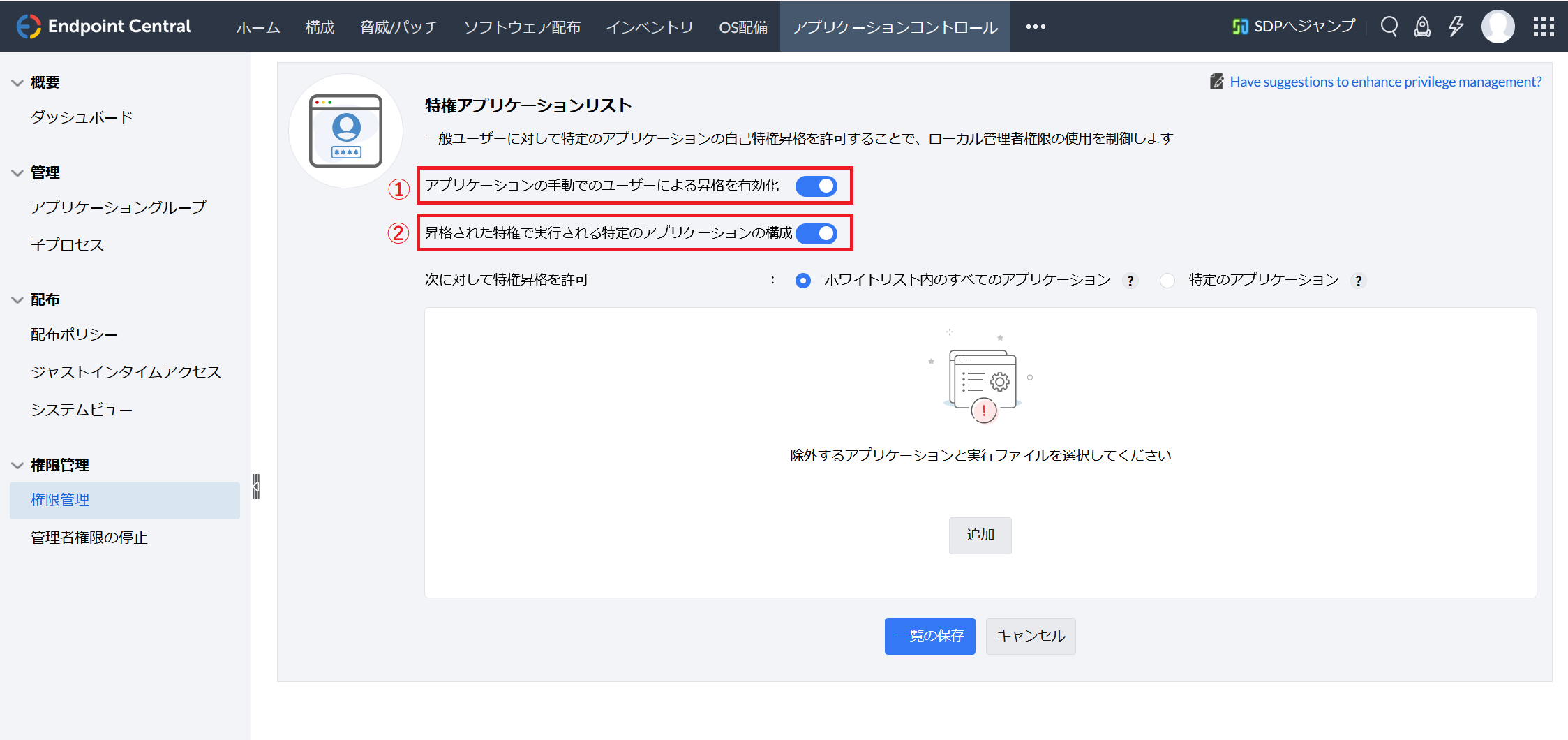
Task: Open the user profile avatar
Action: click(x=1498, y=27)
